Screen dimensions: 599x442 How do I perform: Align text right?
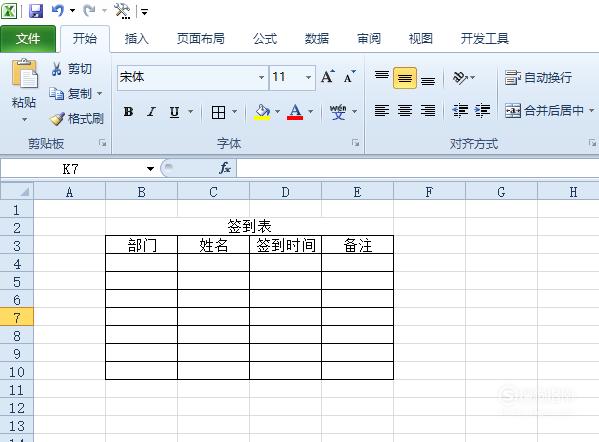coord(428,111)
